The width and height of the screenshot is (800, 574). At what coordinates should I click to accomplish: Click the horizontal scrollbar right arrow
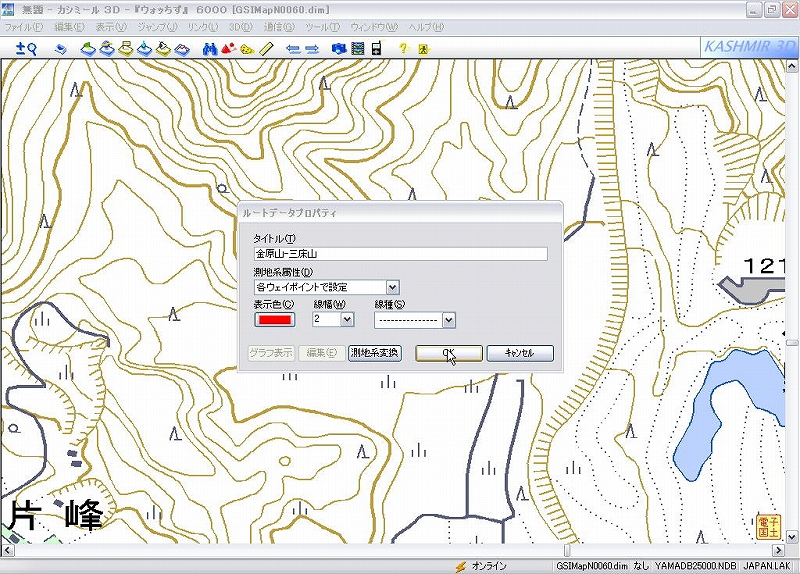[x=779, y=550]
